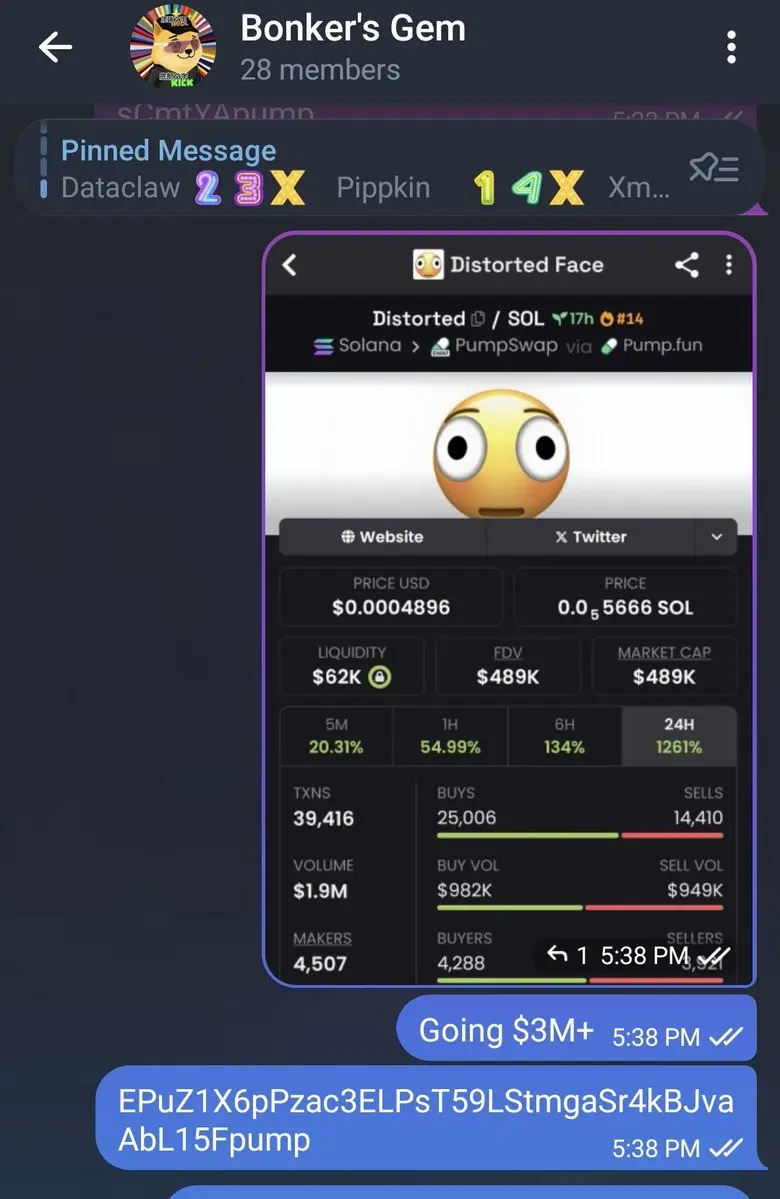The width and height of the screenshot is (780, 1199).
Task: Click the buy/sell volume ratio bar
Action: [580, 908]
